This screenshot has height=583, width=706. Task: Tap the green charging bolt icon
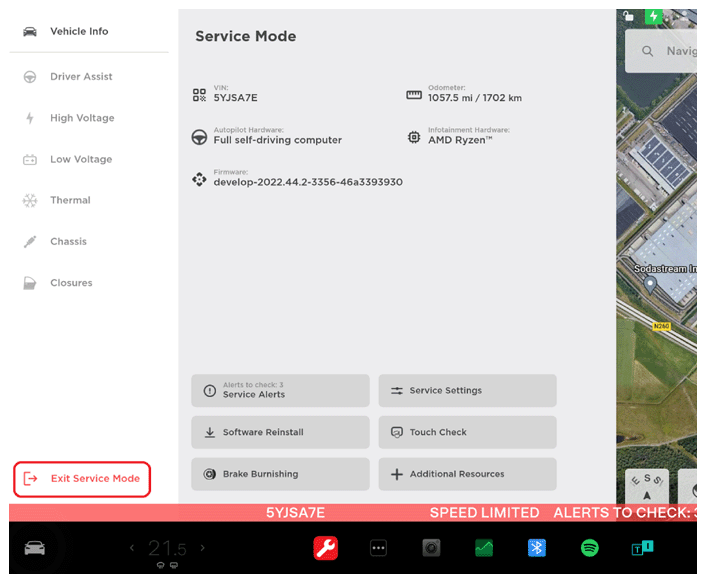653,17
